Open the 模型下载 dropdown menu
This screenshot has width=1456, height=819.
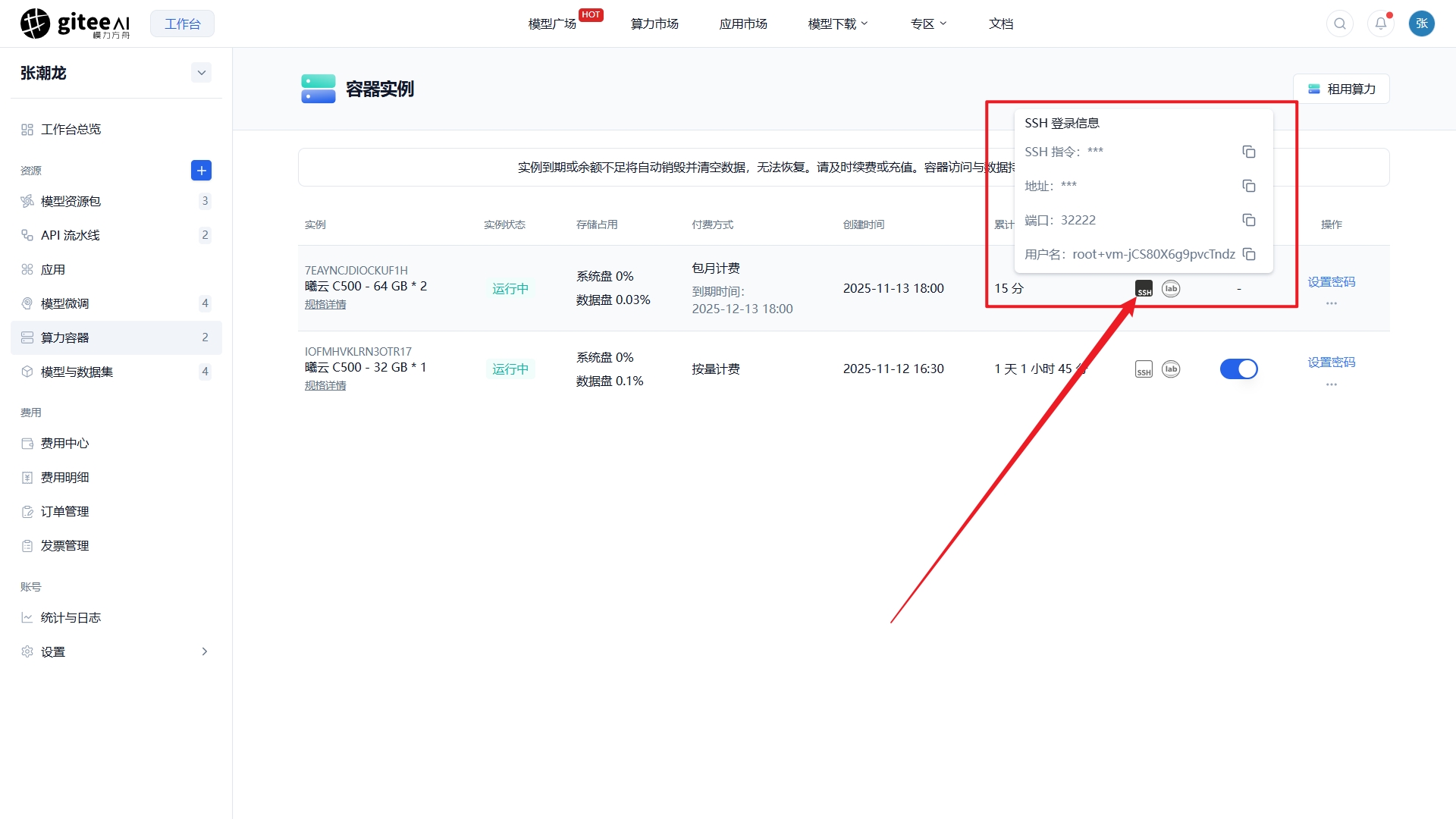click(x=837, y=24)
